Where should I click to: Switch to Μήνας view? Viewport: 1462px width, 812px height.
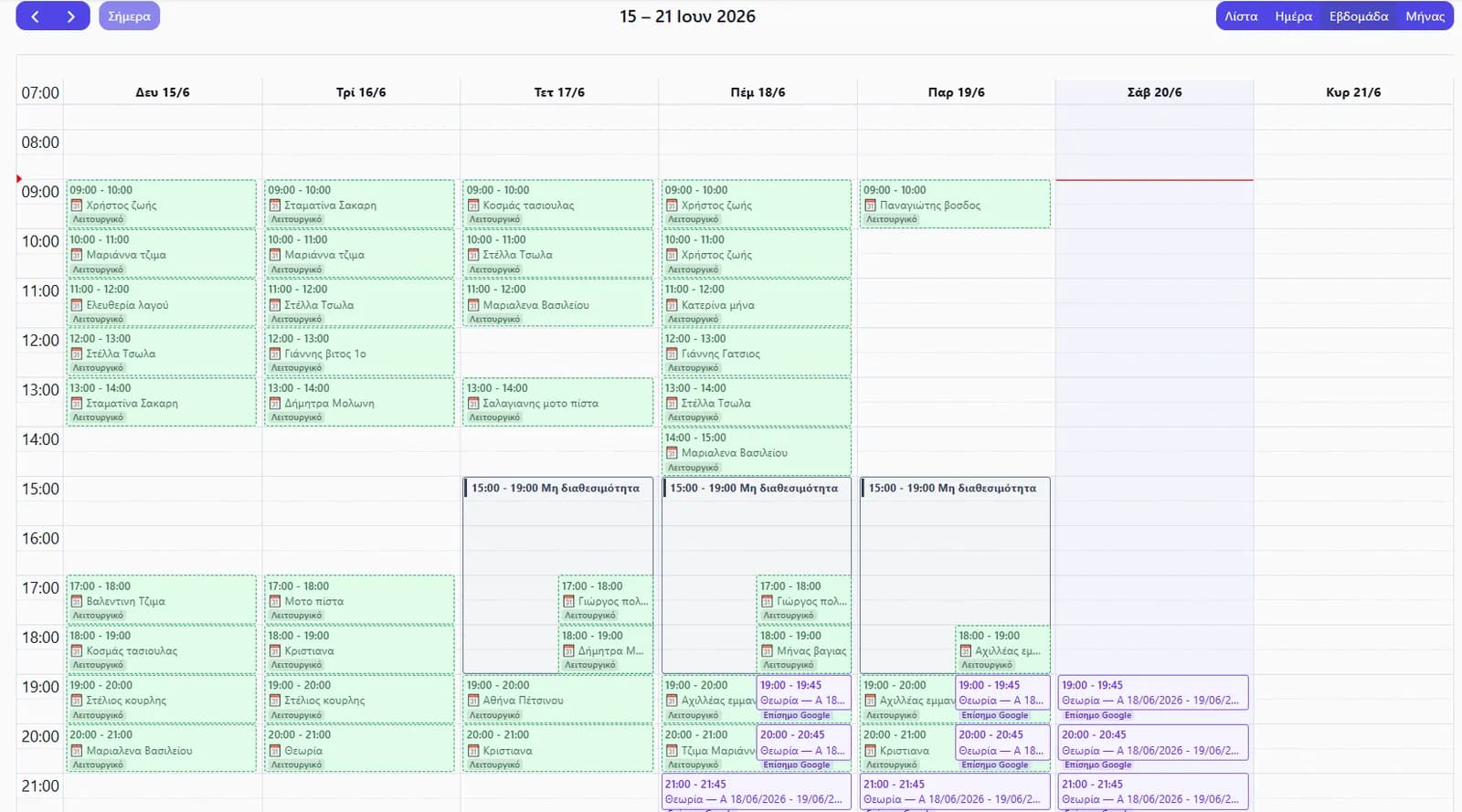[x=1425, y=16]
